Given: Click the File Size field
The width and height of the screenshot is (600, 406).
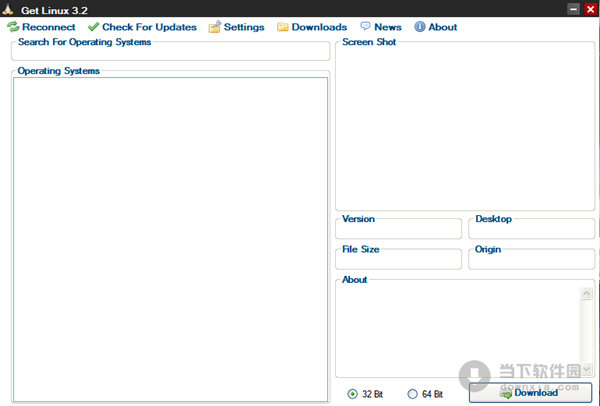Looking at the screenshot, I should coord(398,261).
